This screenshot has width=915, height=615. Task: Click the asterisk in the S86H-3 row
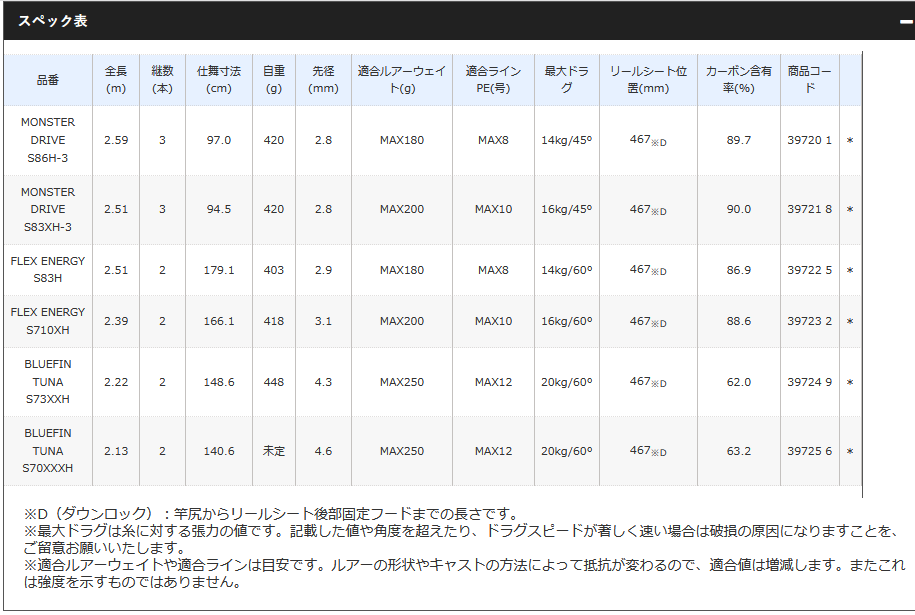(x=850, y=141)
